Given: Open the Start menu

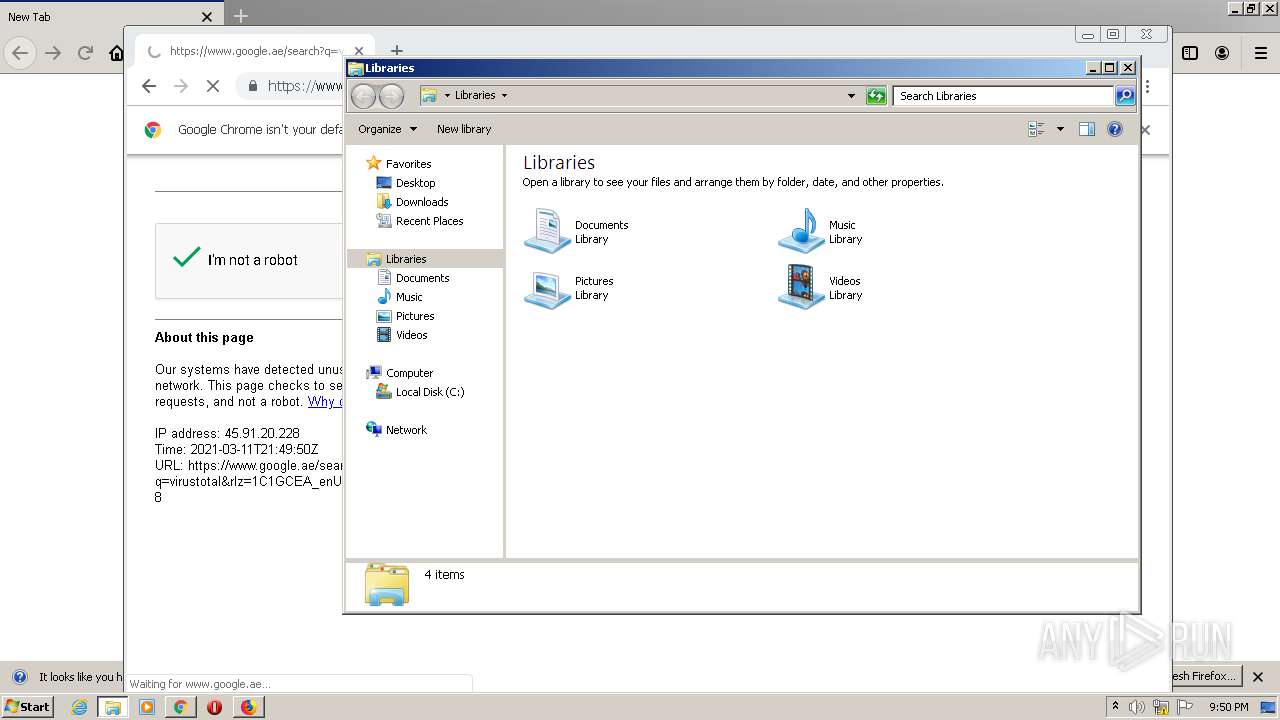Looking at the screenshot, I should pos(27,706).
